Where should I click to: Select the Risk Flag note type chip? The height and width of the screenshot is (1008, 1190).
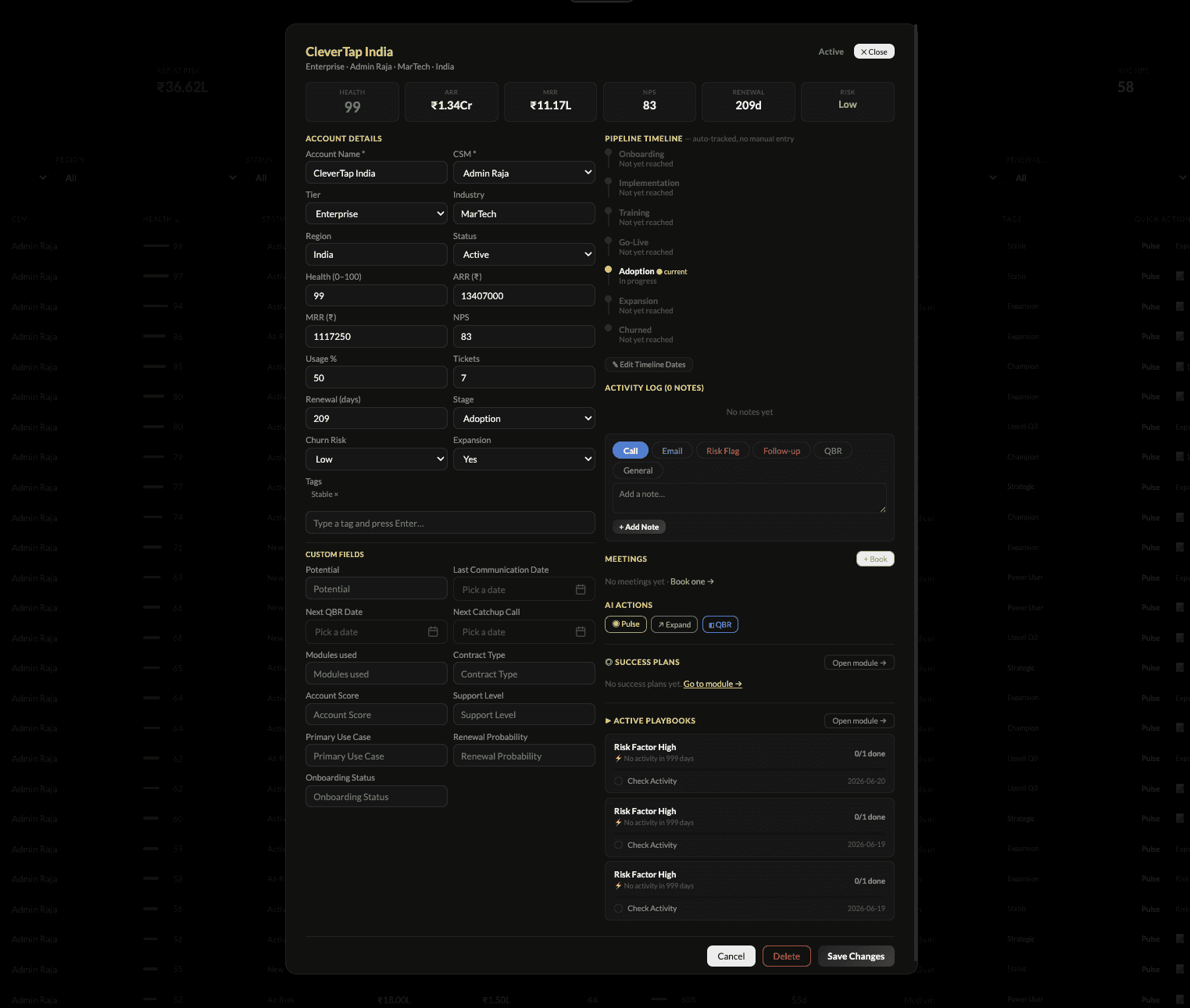(x=723, y=451)
